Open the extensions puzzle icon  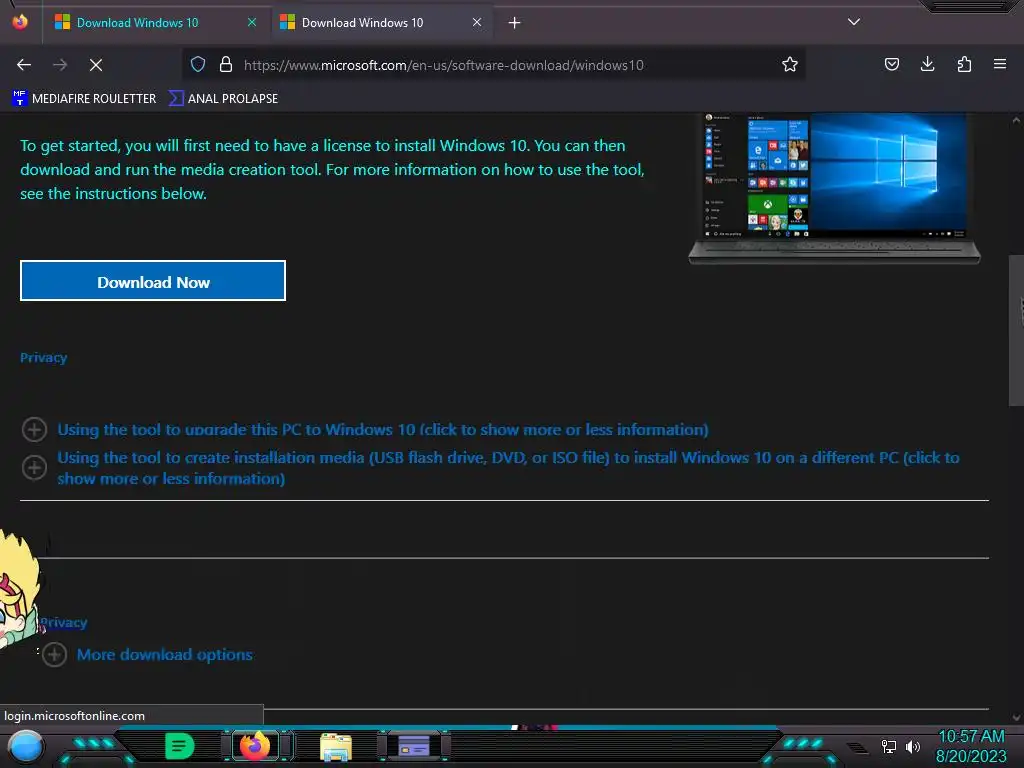[x=964, y=64]
